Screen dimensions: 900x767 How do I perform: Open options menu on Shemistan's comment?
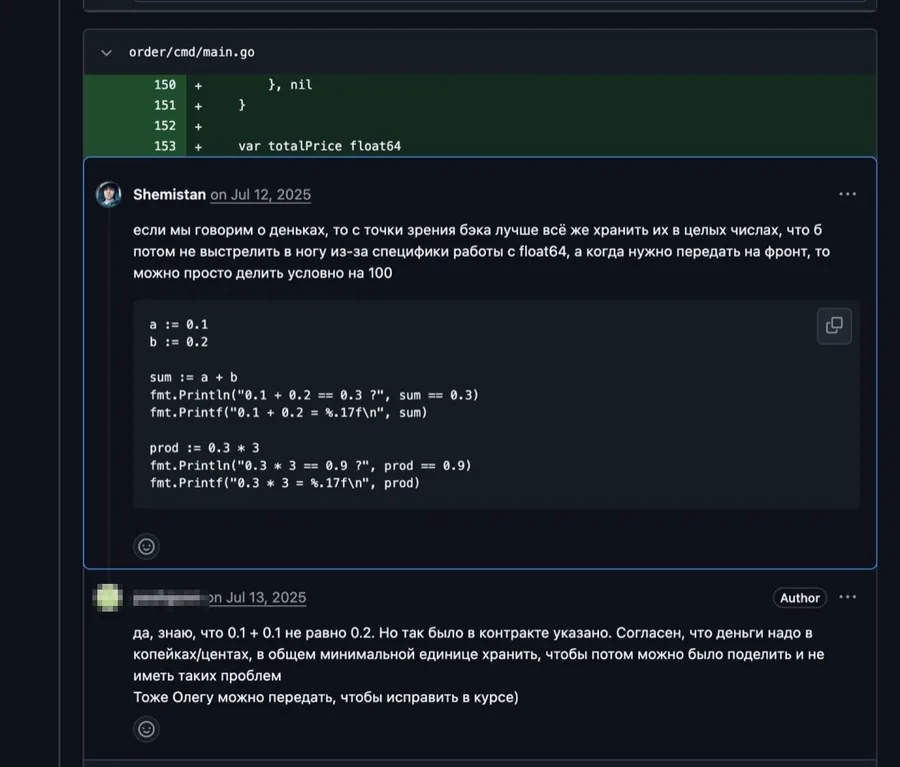tap(847, 194)
